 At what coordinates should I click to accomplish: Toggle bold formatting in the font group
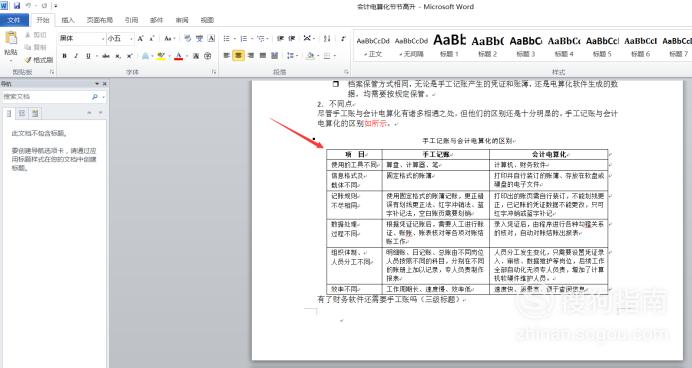click(64, 56)
